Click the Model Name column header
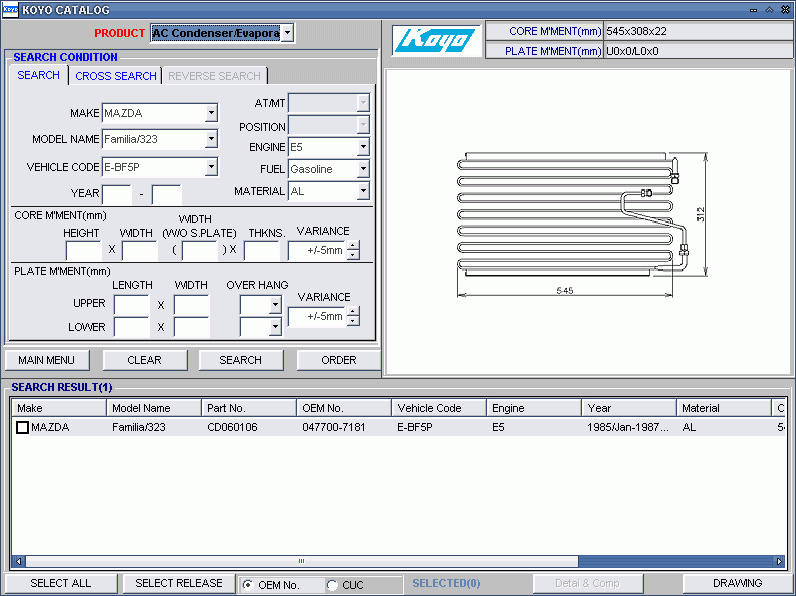The image size is (796, 596). click(x=154, y=408)
